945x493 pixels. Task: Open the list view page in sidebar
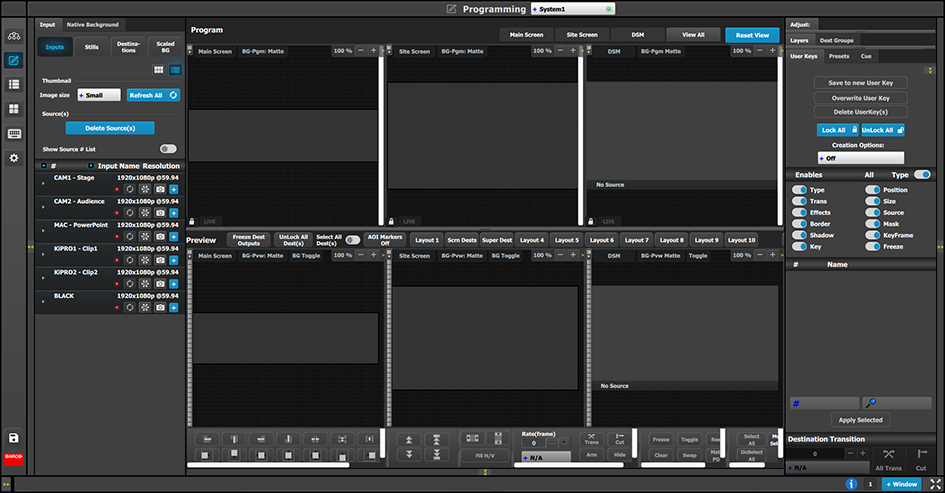pyautogui.click(x=14, y=84)
